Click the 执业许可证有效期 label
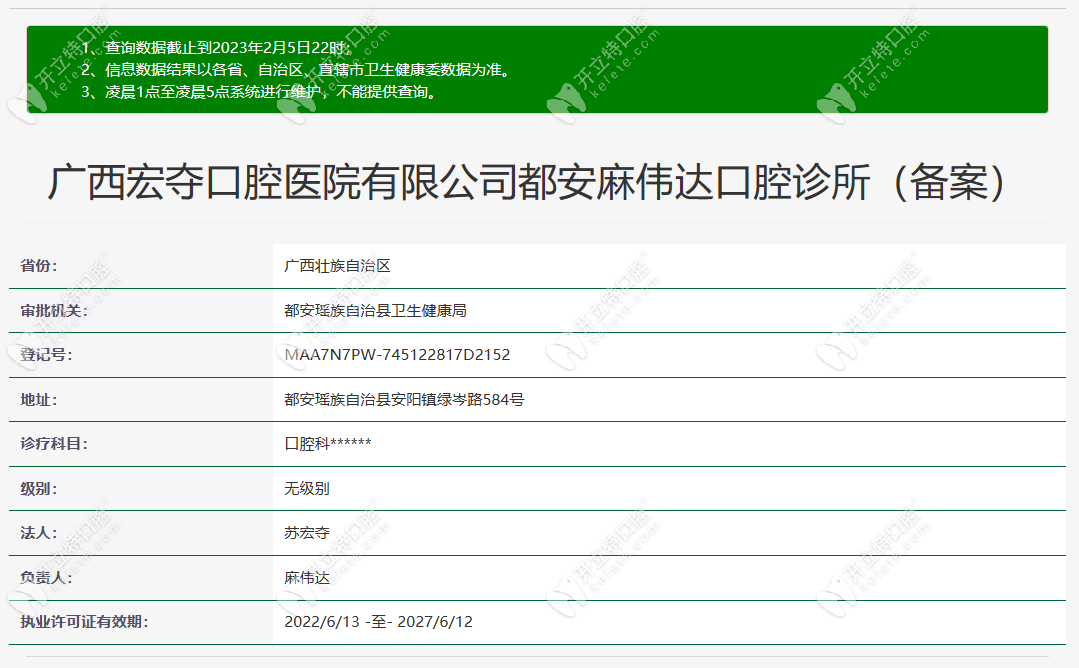 (x=84, y=621)
